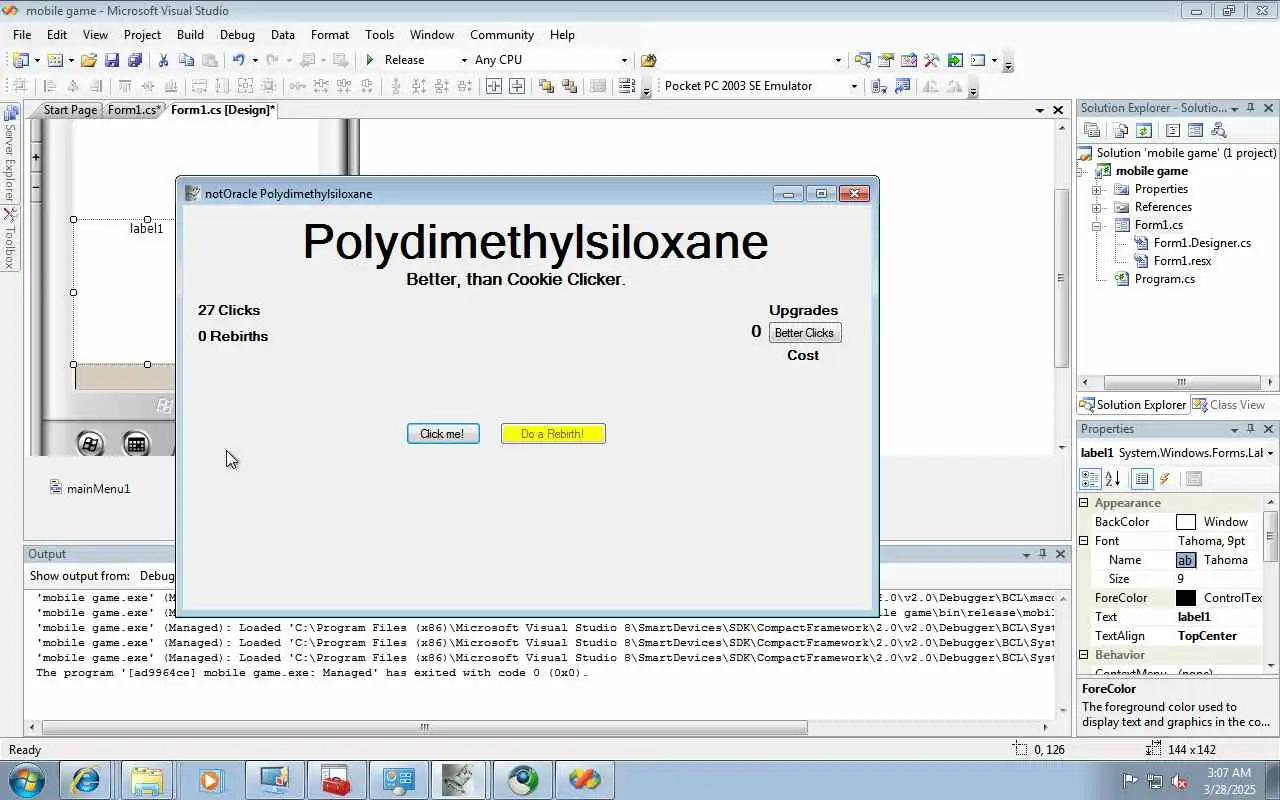
Task: Toggle auto-hide pin on Properties panel
Action: coord(1250,429)
